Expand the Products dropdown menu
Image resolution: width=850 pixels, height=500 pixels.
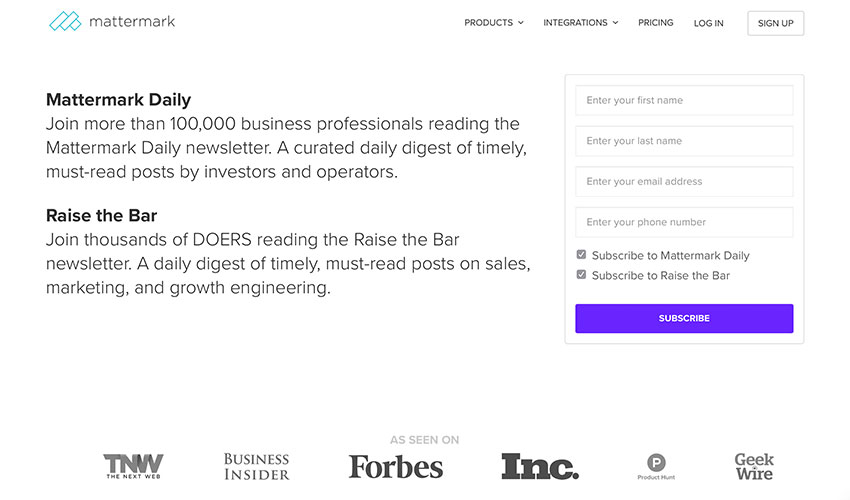pos(494,23)
